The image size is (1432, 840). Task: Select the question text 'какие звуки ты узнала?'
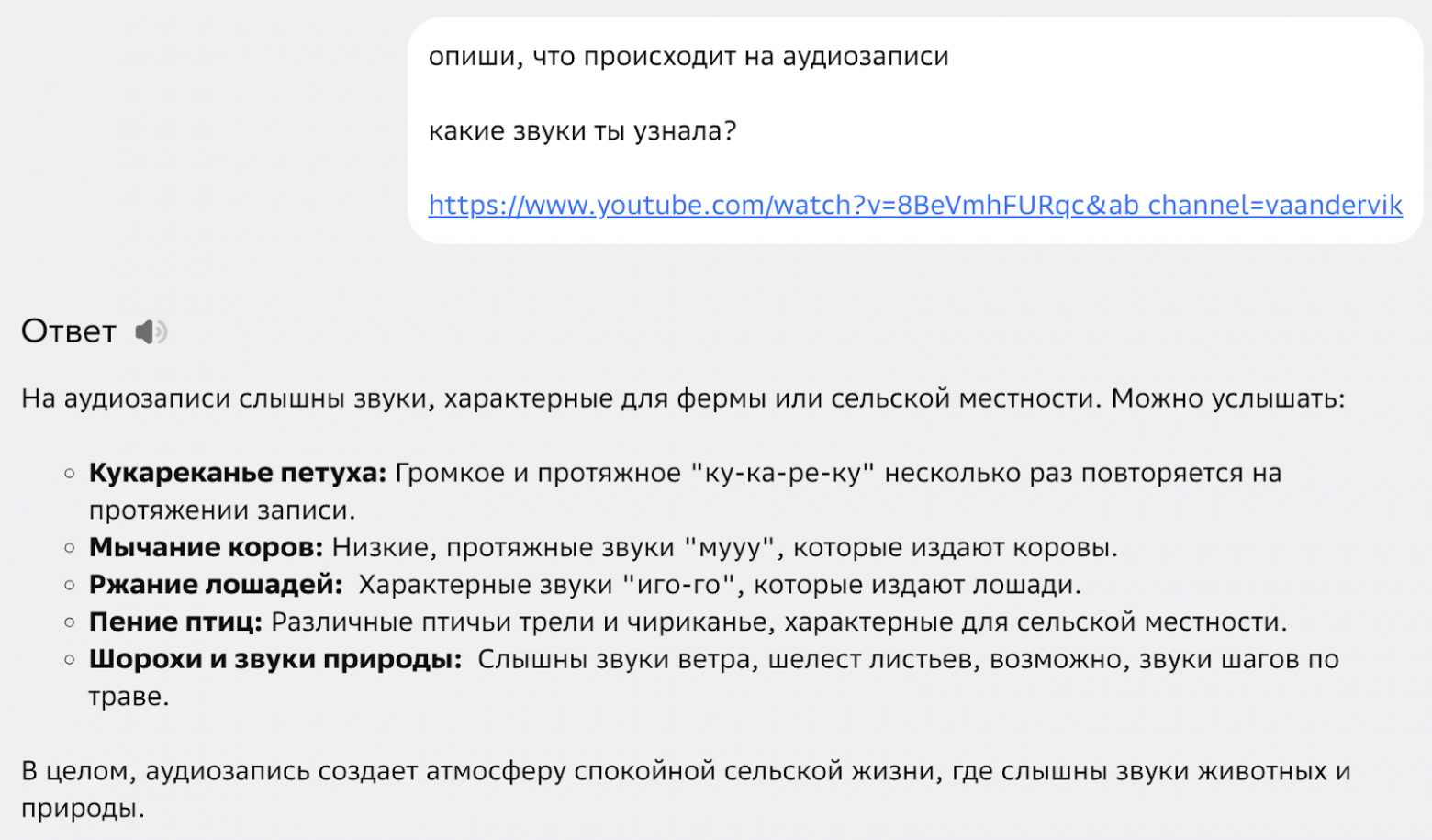pos(582,130)
